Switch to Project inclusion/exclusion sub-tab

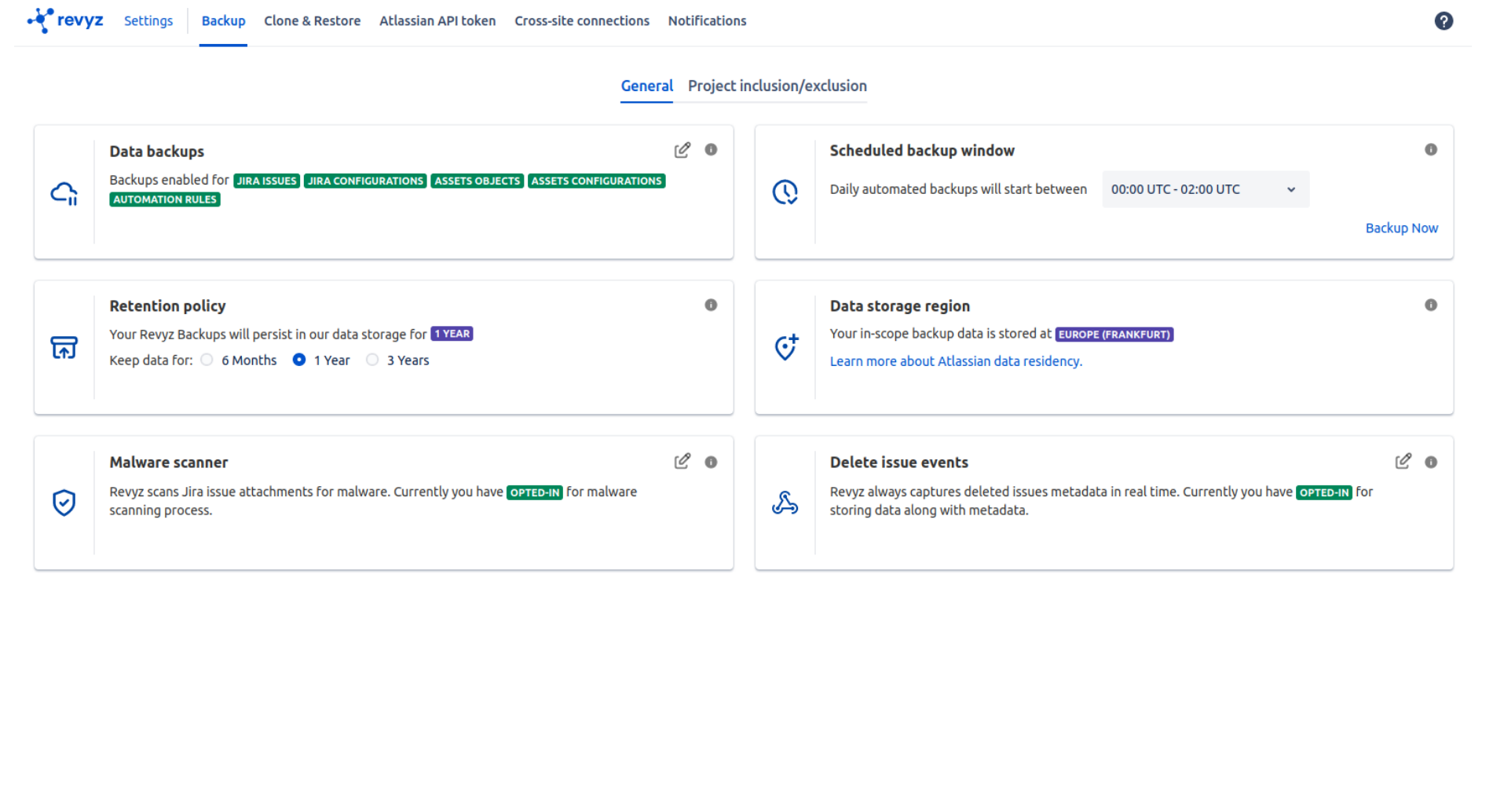tap(778, 86)
